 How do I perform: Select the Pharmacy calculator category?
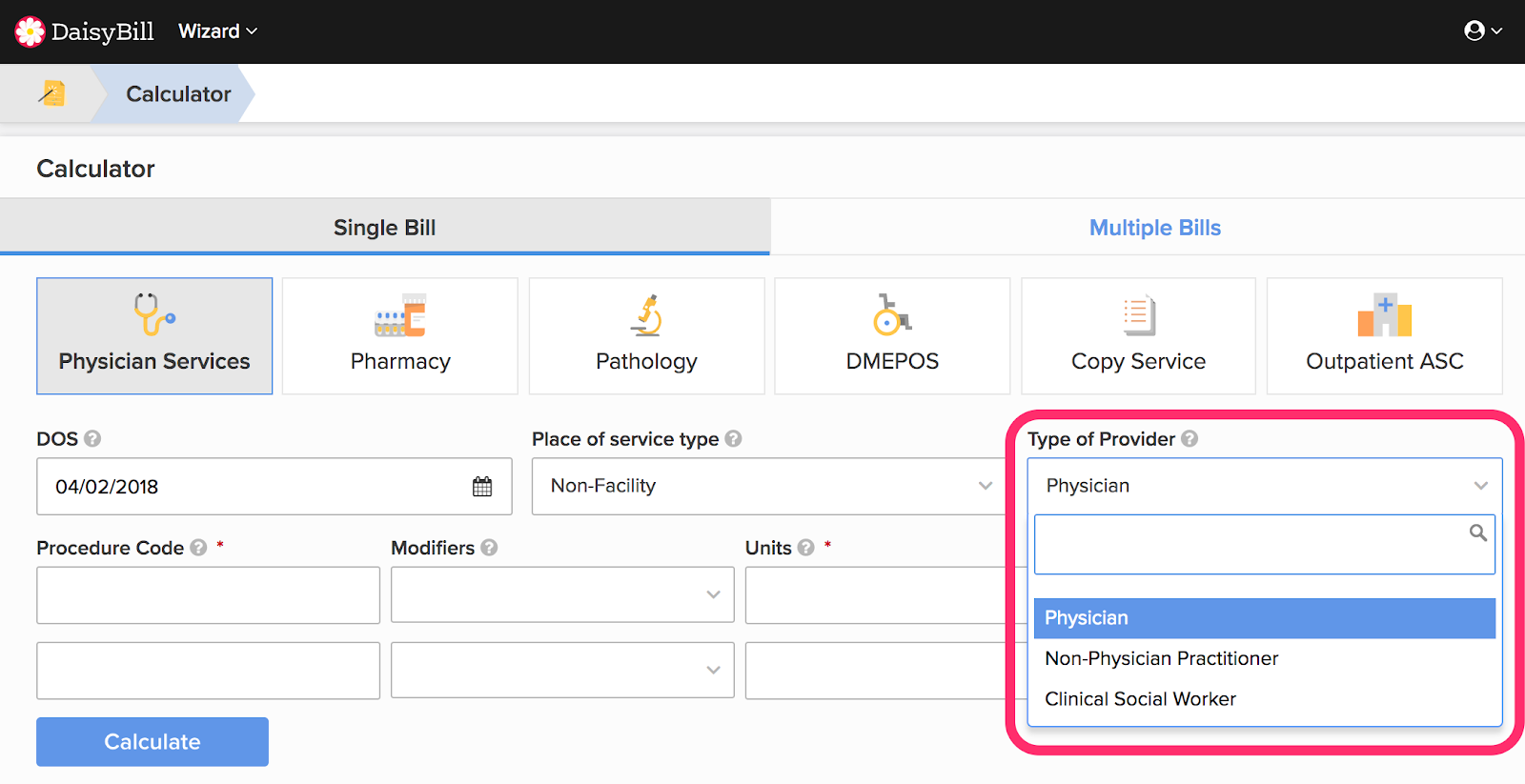[400, 336]
